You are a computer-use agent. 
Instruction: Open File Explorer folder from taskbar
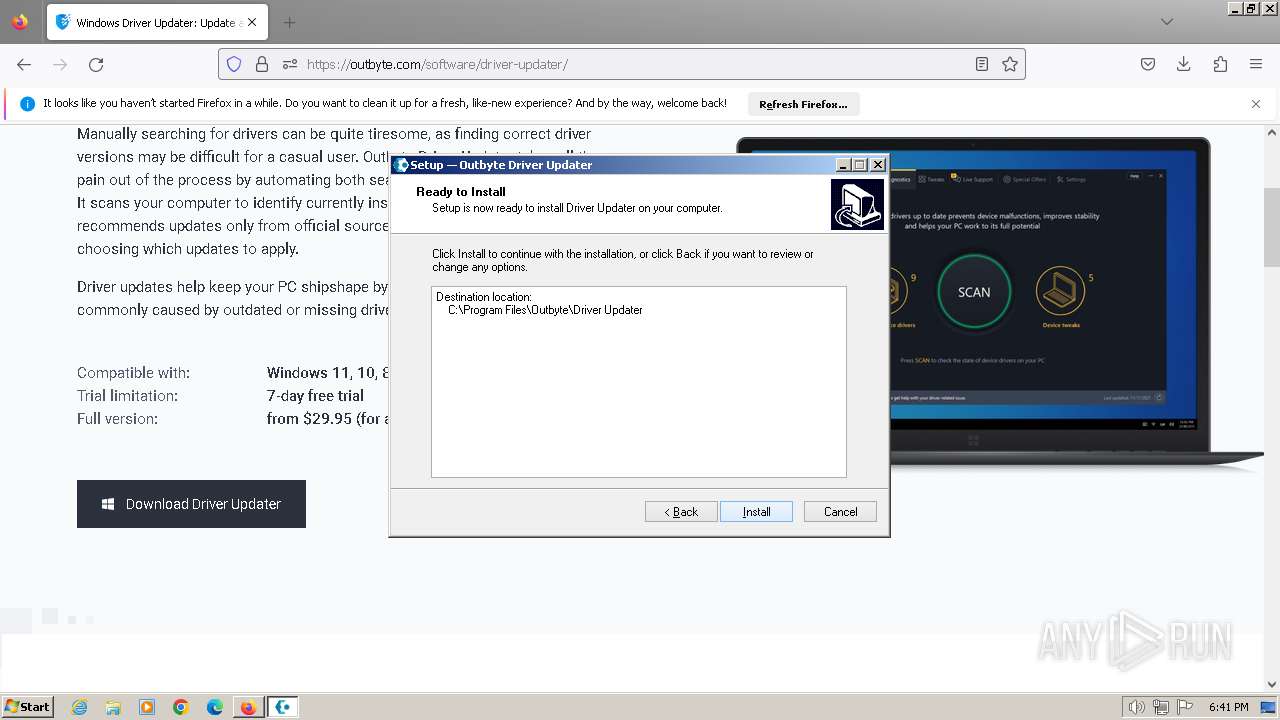pyautogui.click(x=113, y=707)
